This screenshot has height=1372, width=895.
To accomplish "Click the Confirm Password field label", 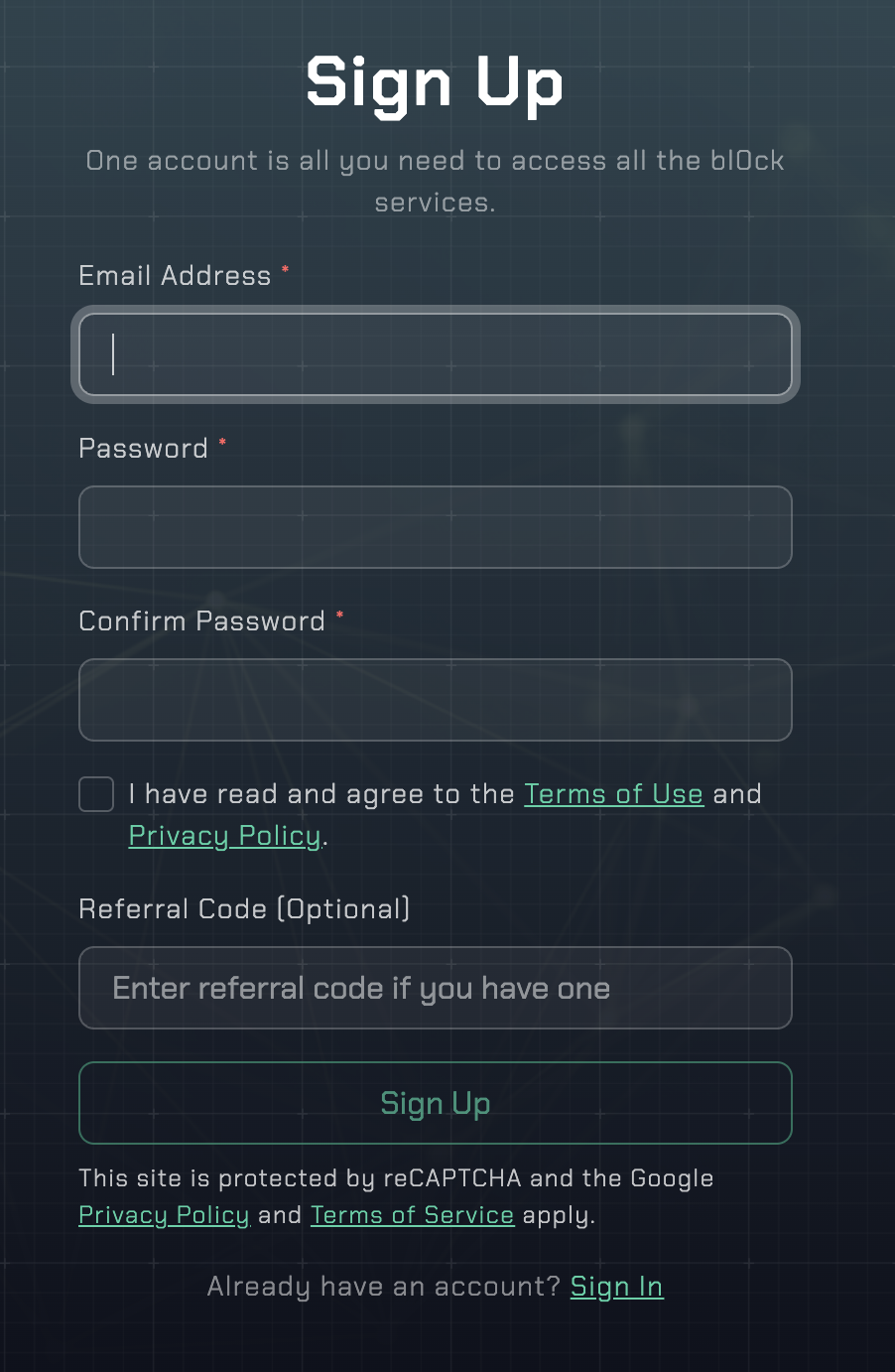I will point(201,621).
